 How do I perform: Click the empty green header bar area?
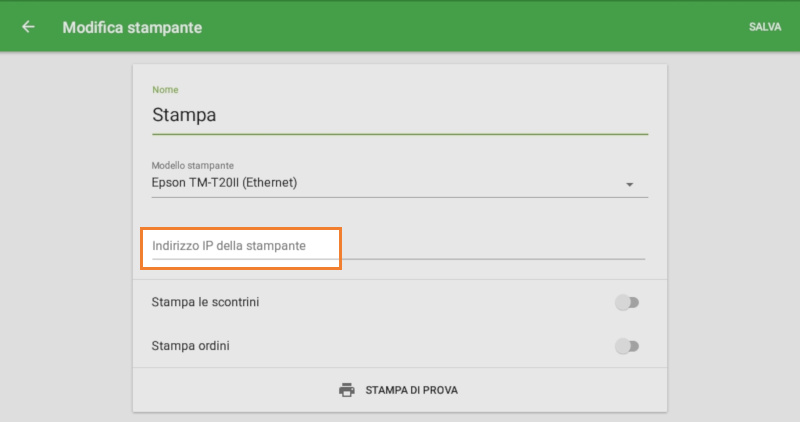(x=450, y=27)
